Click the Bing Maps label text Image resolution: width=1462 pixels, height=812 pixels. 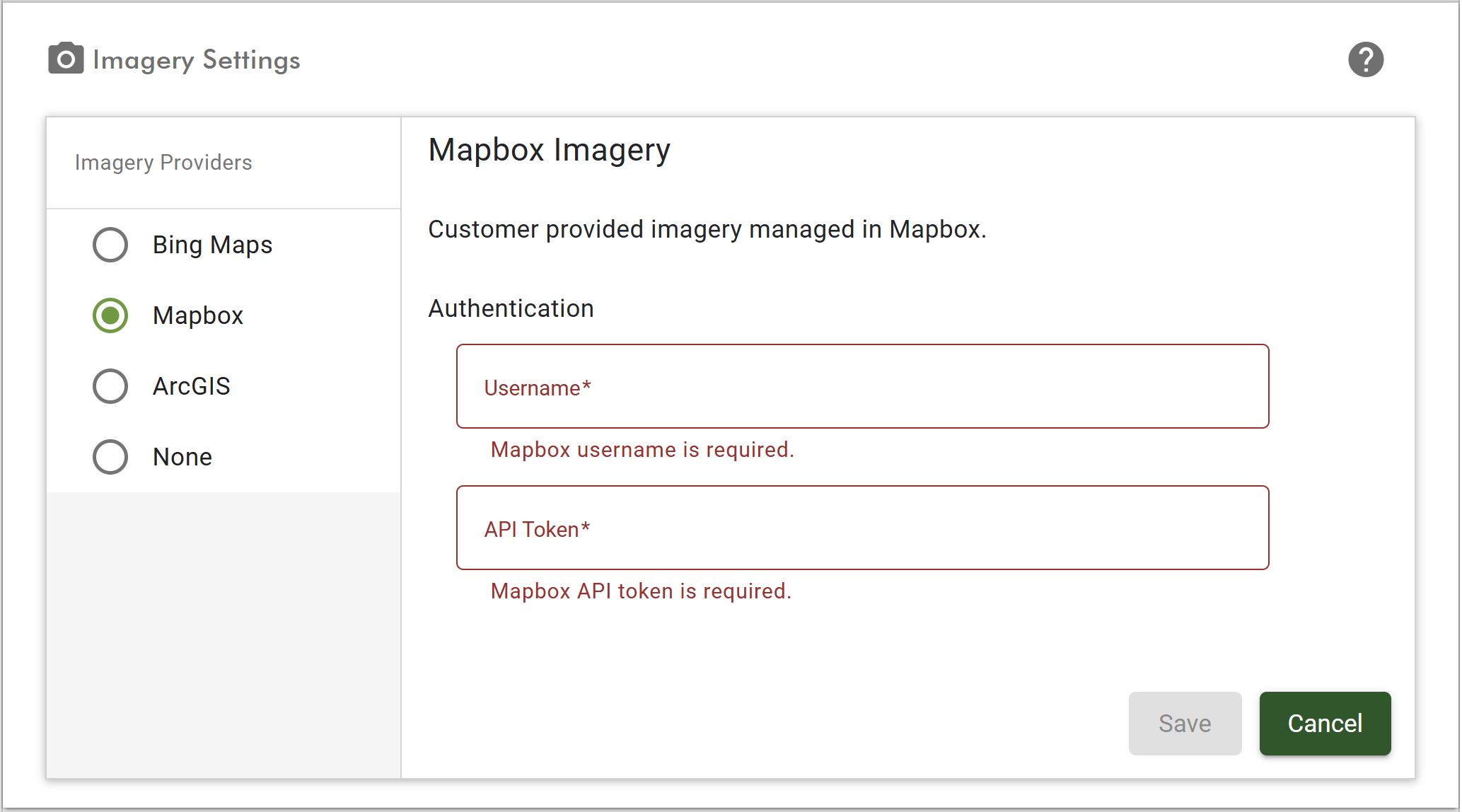tap(212, 245)
